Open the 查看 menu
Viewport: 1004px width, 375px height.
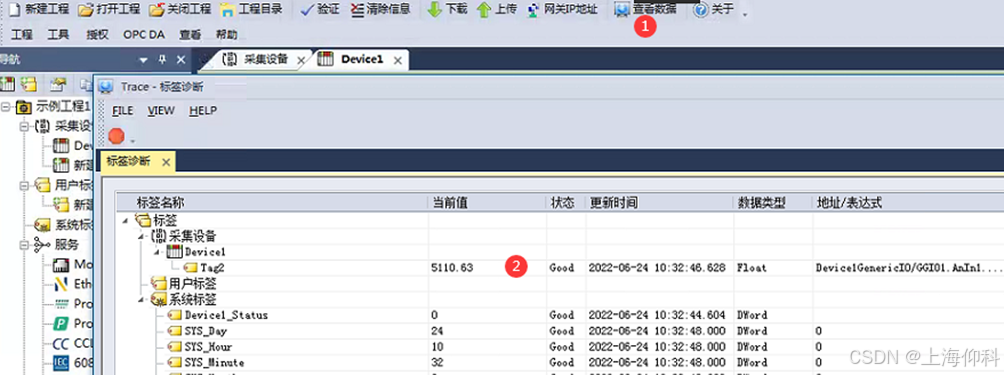click(190, 35)
